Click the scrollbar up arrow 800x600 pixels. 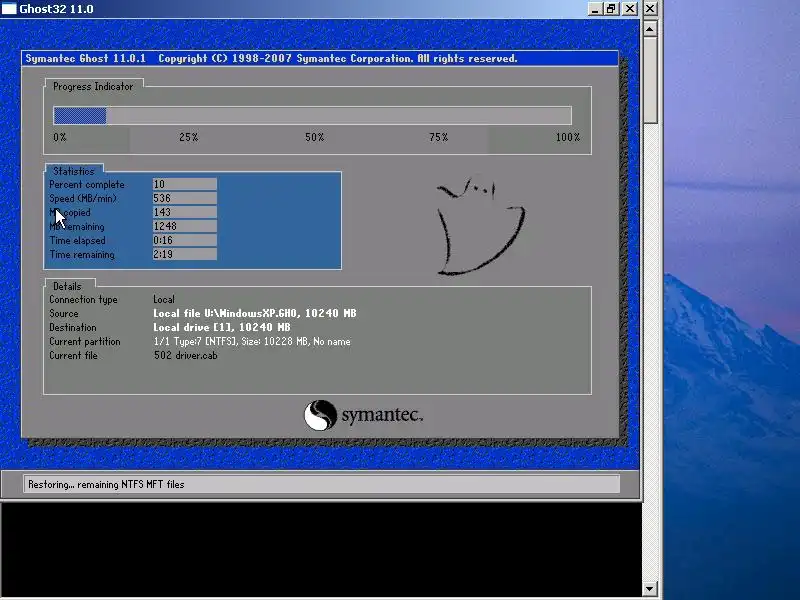click(649, 29)
